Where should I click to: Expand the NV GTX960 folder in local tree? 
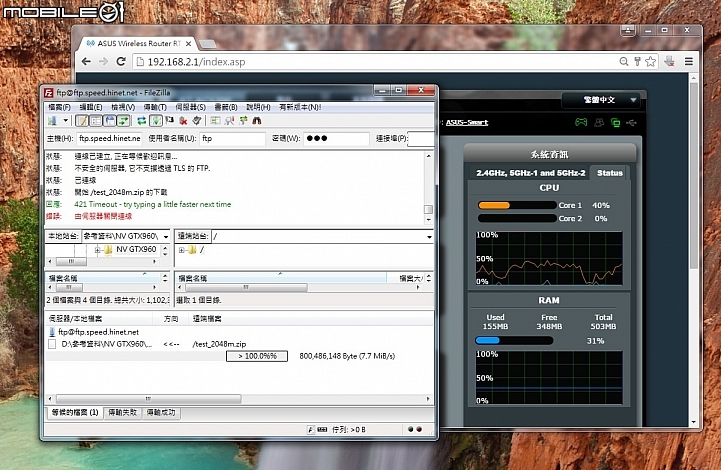pos(97,250)
